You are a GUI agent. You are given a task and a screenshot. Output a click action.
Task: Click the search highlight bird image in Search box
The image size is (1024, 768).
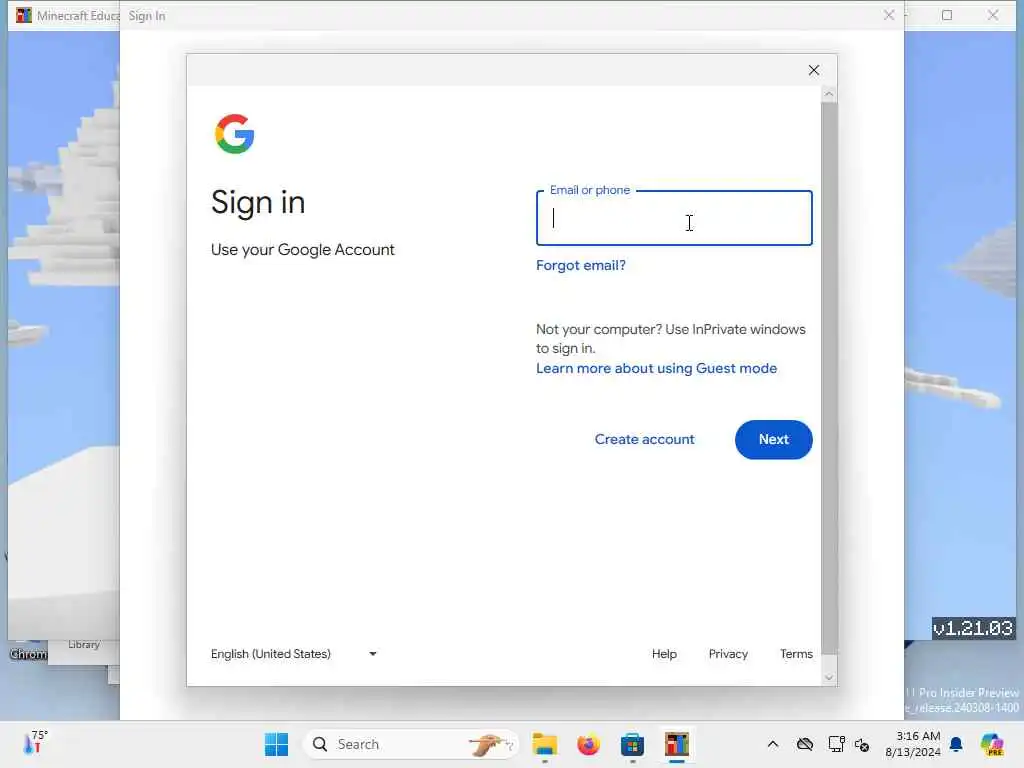(x=491, y=744)
